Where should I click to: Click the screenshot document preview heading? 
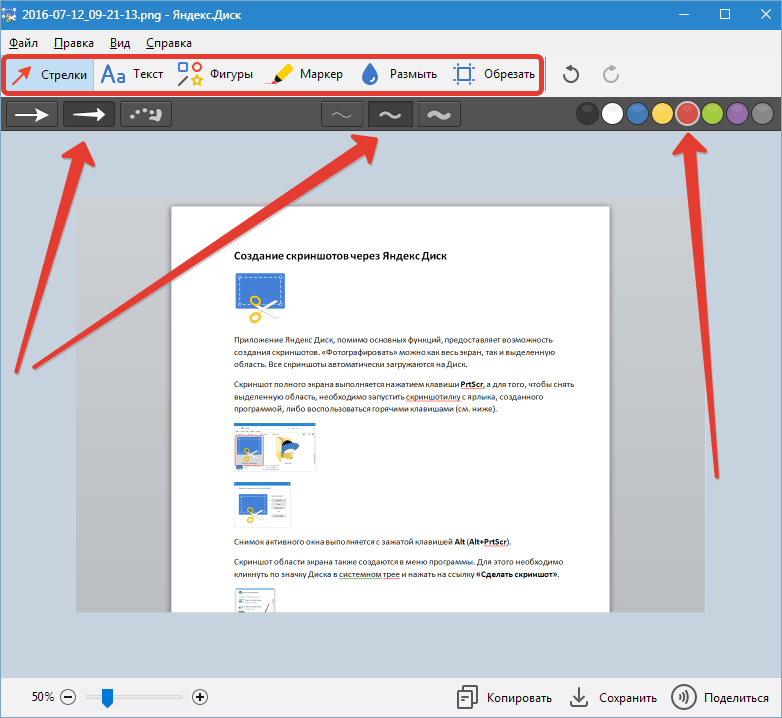click(x=340, y=256)
